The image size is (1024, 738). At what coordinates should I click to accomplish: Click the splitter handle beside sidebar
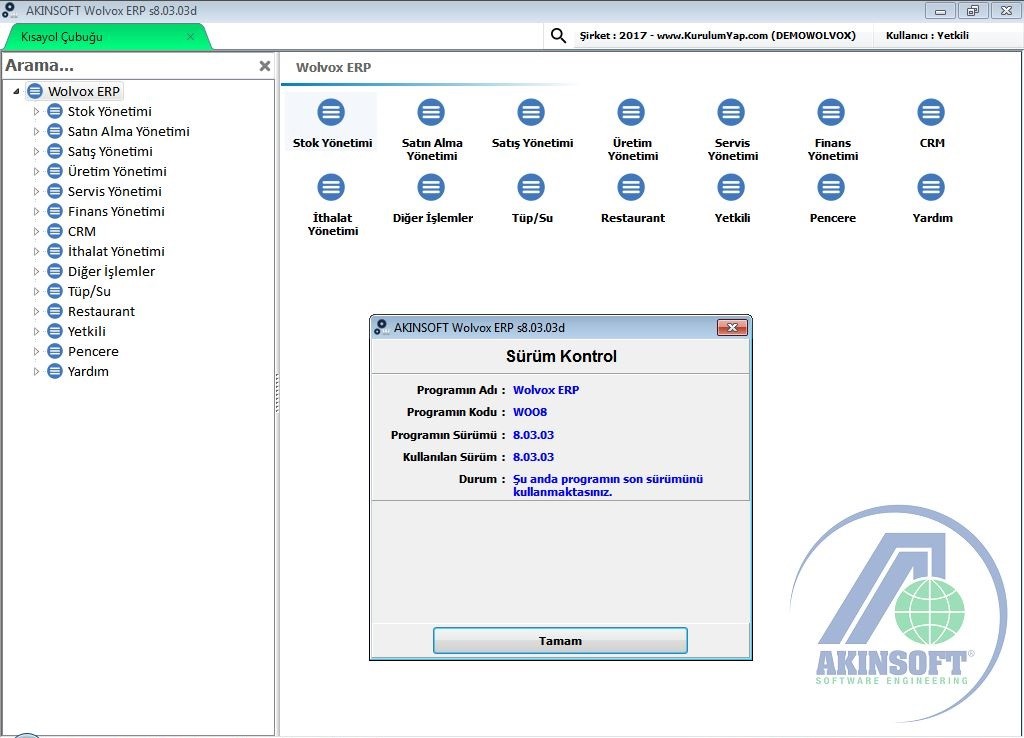coord(277,393)
